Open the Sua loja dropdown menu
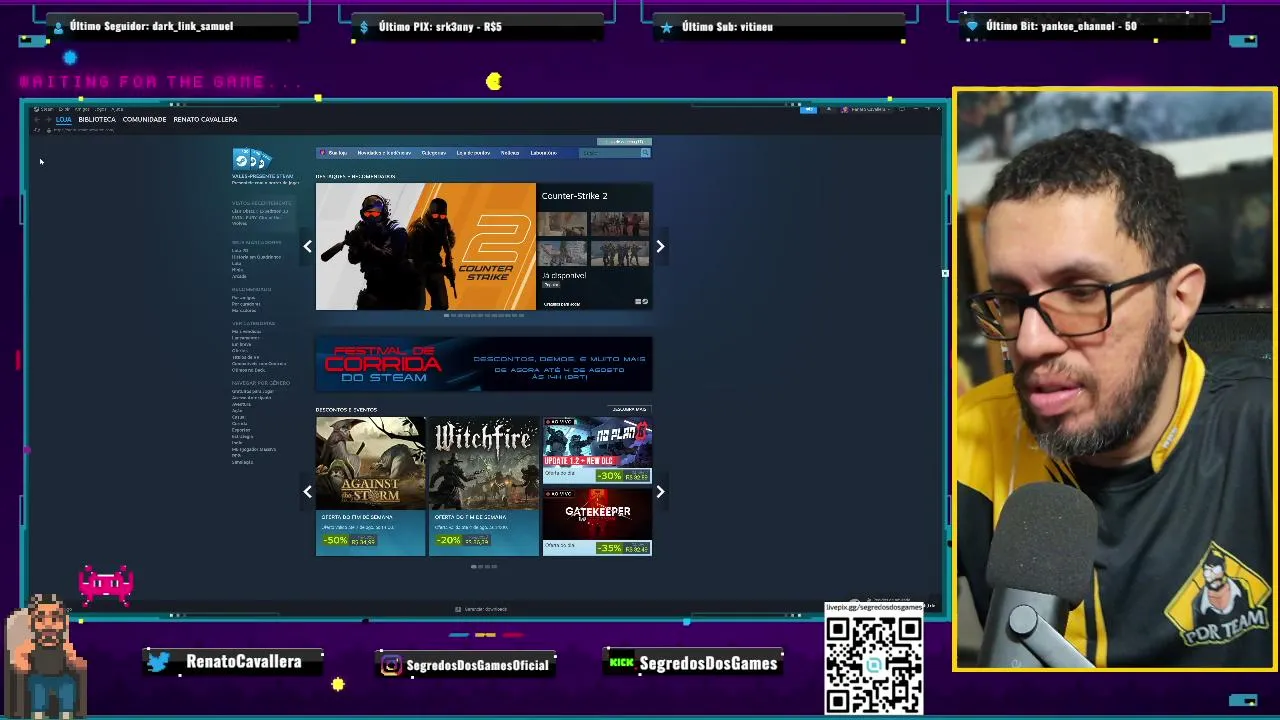Image resolution: width=1280 pixels, height=720 pixels. pos(337,153)
